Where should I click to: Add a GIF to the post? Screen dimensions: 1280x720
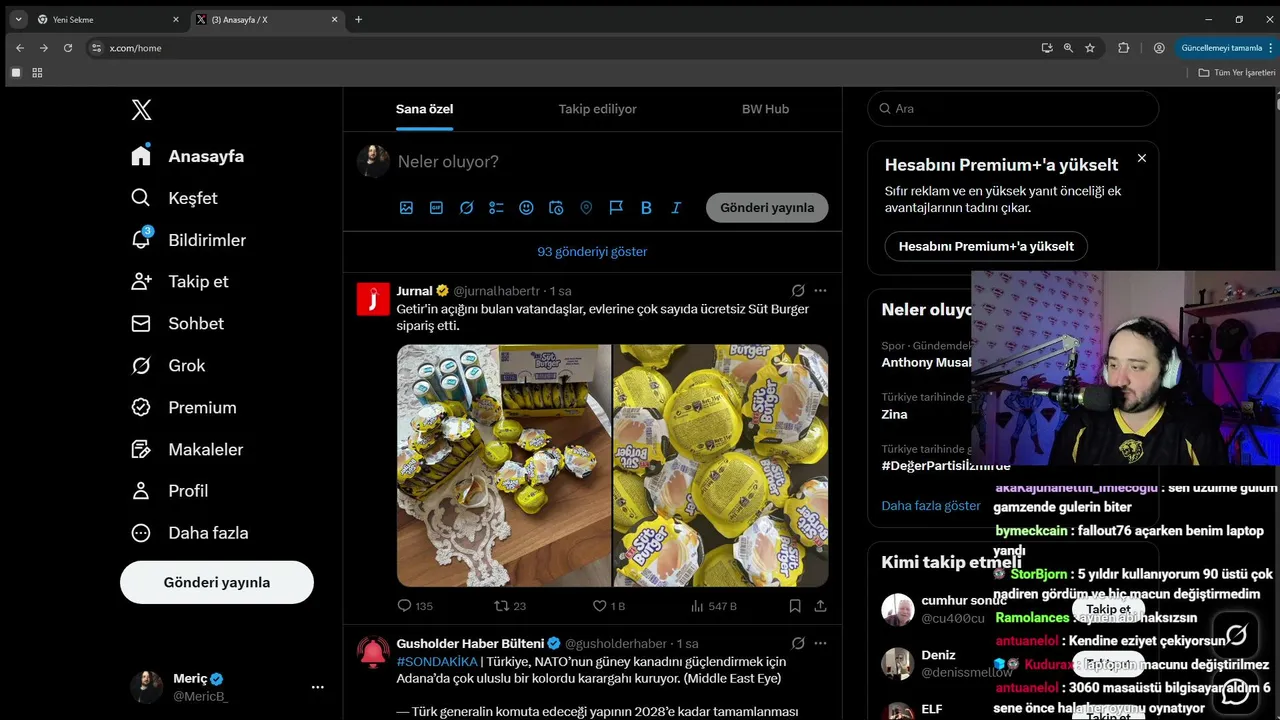[436, 208]
